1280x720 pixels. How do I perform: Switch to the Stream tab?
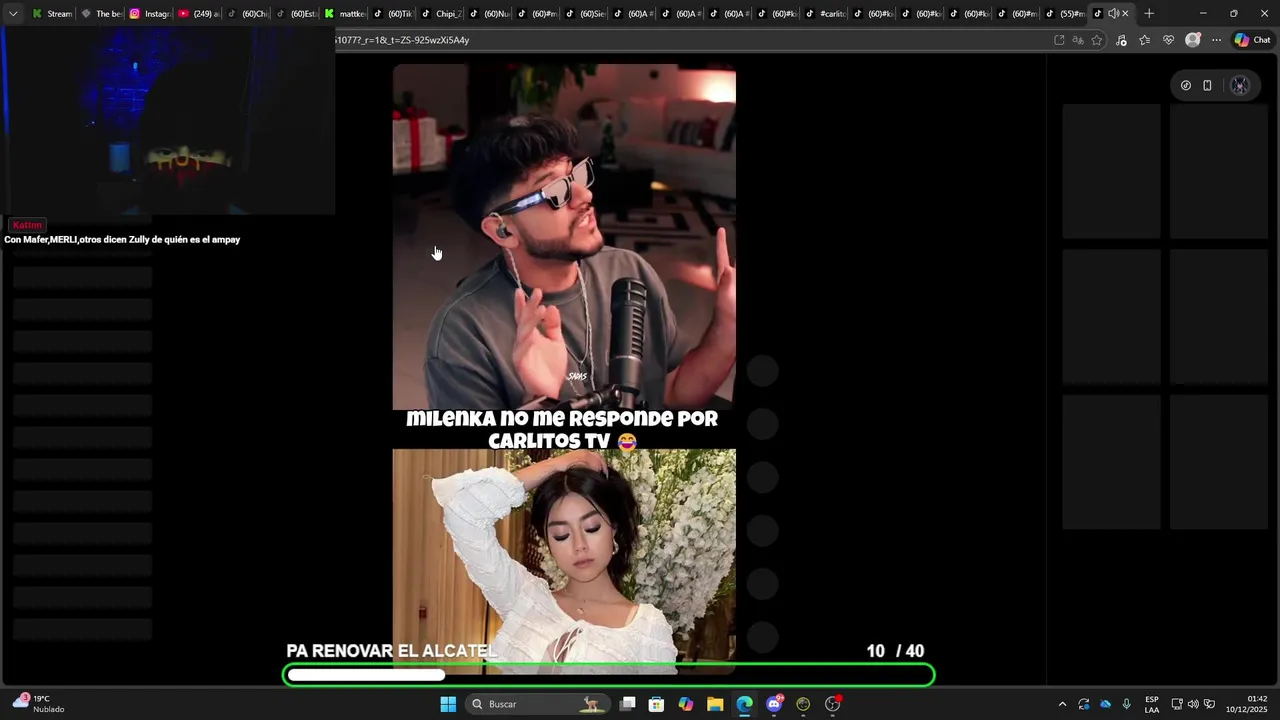click(51, 14)
